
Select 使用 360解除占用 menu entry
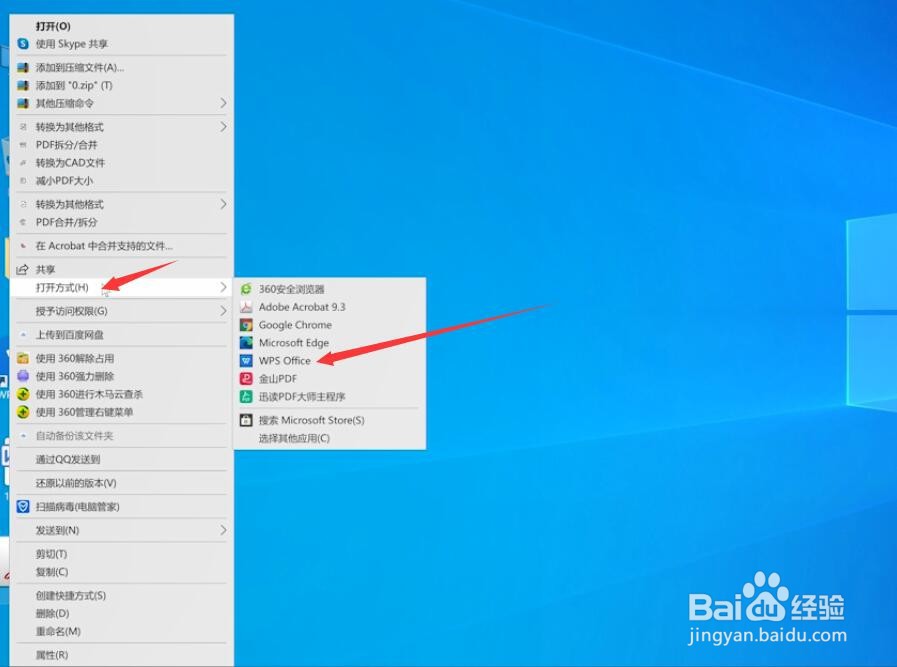pyautogui.click(x=121, y=359)
